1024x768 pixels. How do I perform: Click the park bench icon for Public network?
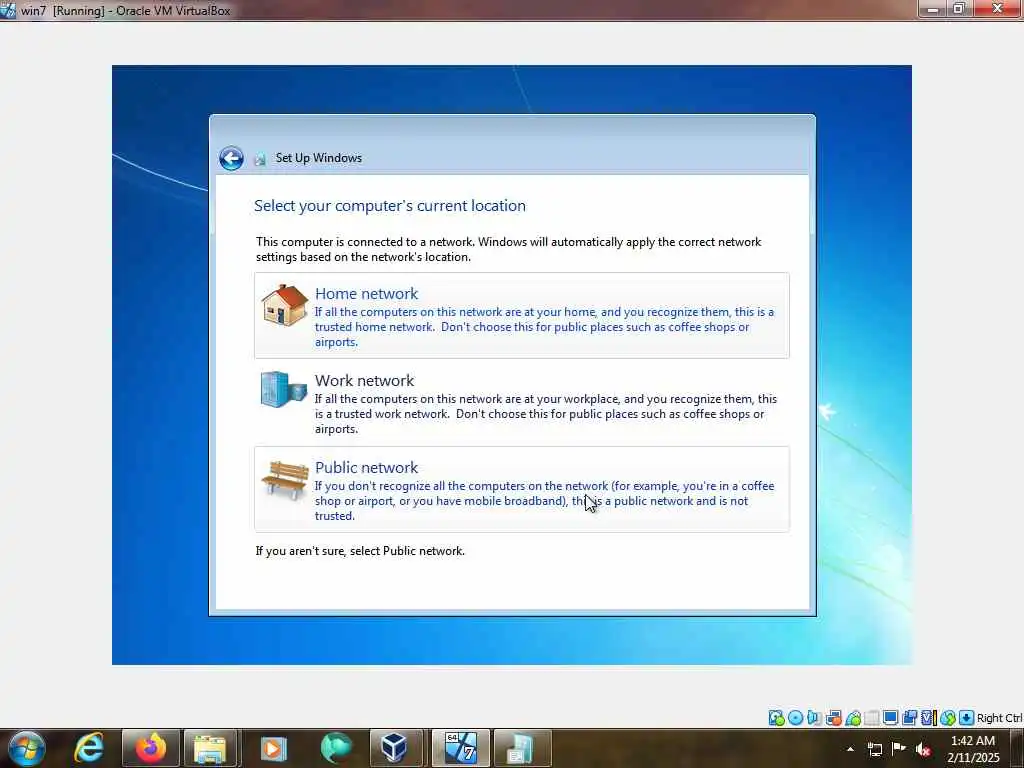[x=285, y=480]
